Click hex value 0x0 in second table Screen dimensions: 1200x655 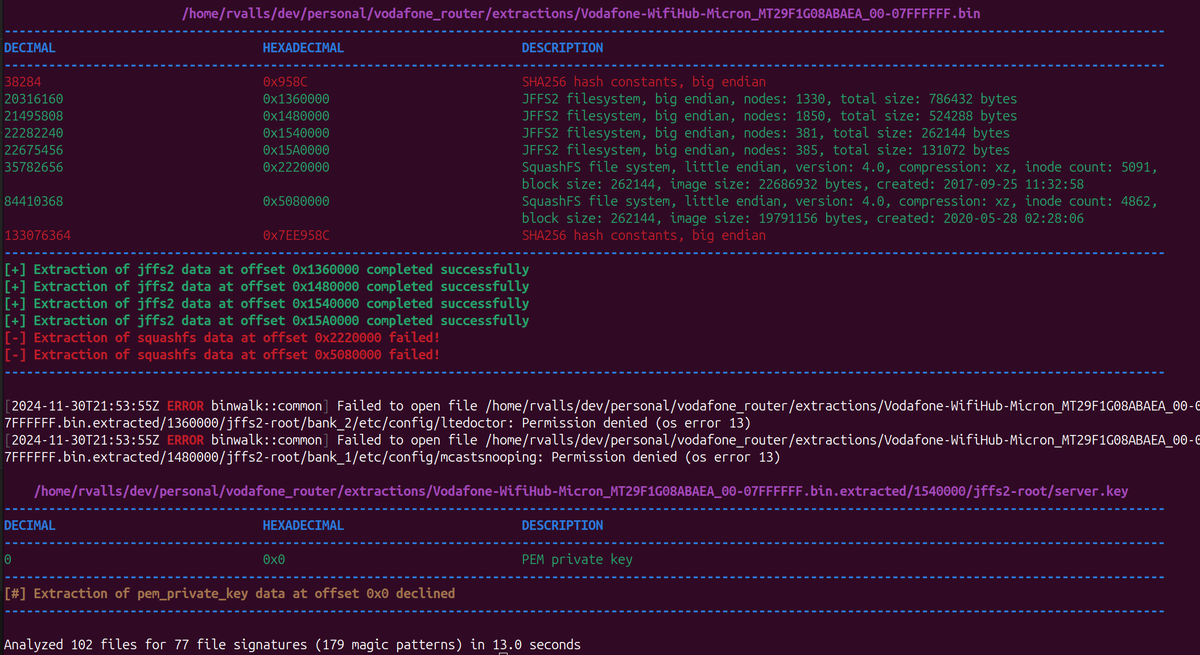(273, 559)
